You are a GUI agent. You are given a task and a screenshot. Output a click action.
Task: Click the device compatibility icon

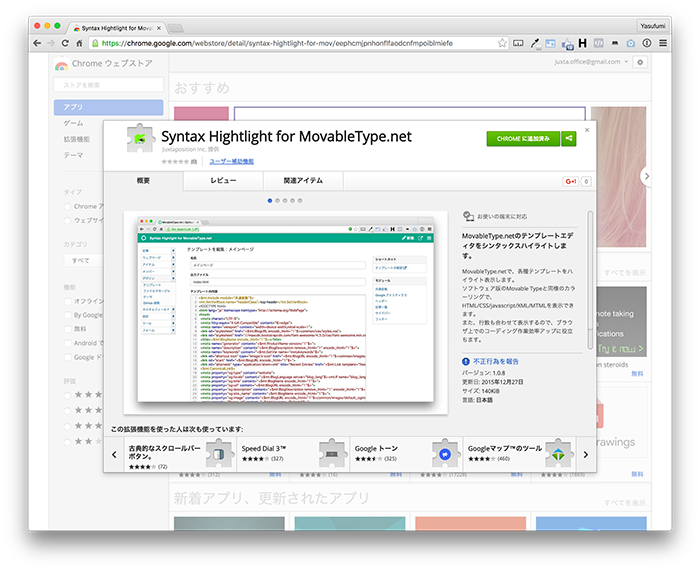click(x=468, y=217)
